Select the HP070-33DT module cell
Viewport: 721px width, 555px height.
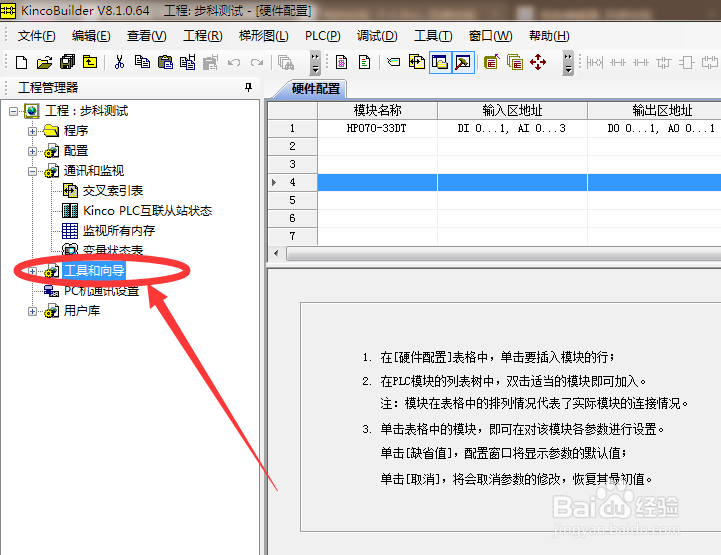(377, 128)
